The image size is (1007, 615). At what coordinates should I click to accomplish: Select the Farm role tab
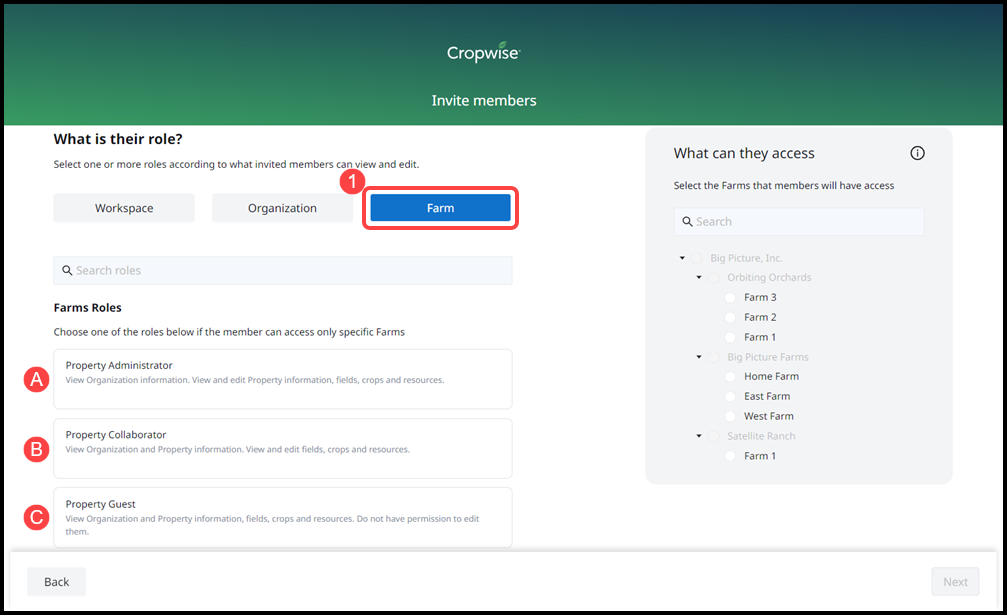tap(440, 208)
